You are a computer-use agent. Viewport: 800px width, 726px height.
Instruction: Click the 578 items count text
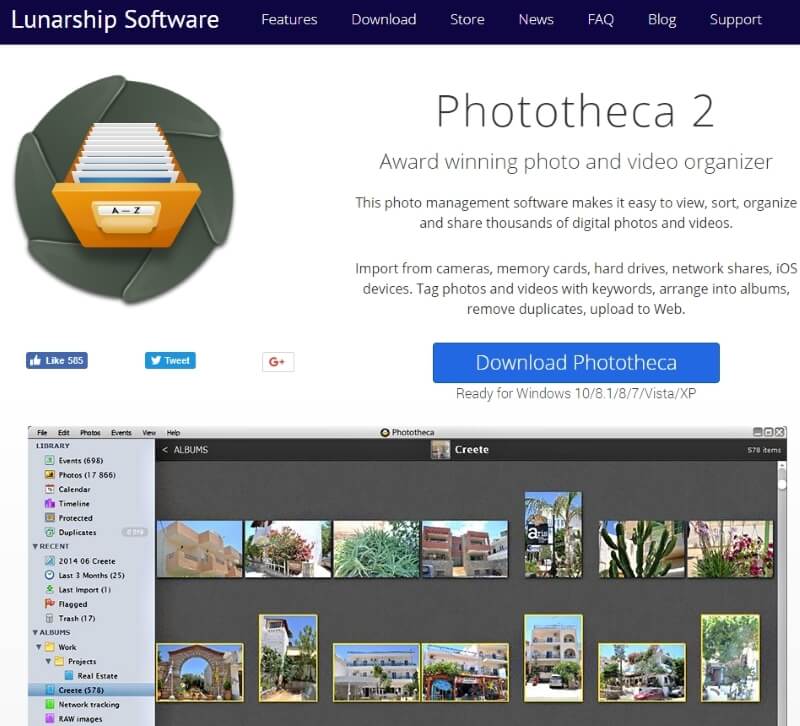pos(764,450)
